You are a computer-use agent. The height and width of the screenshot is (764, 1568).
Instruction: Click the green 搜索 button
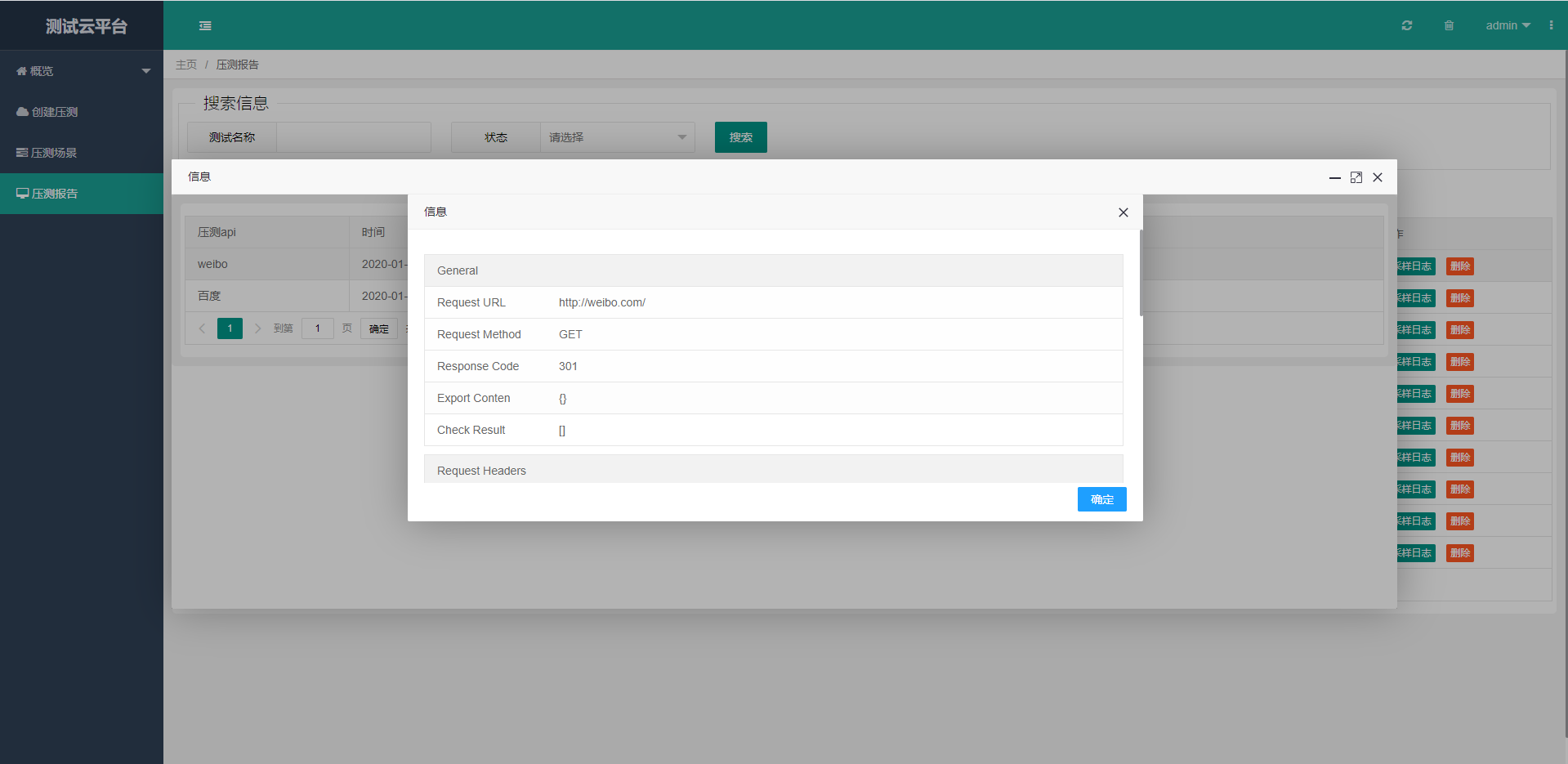point(741,137)
